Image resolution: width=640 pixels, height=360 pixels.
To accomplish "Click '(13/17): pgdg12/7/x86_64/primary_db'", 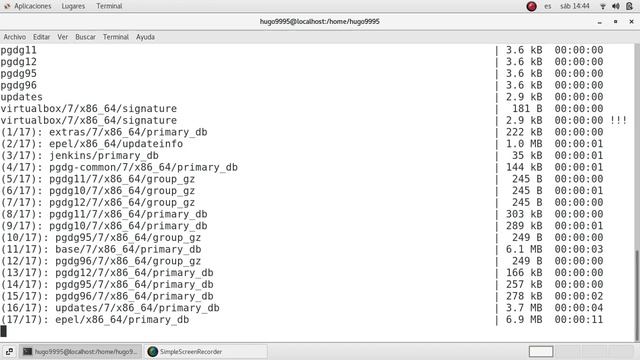I will coord(107,273).
